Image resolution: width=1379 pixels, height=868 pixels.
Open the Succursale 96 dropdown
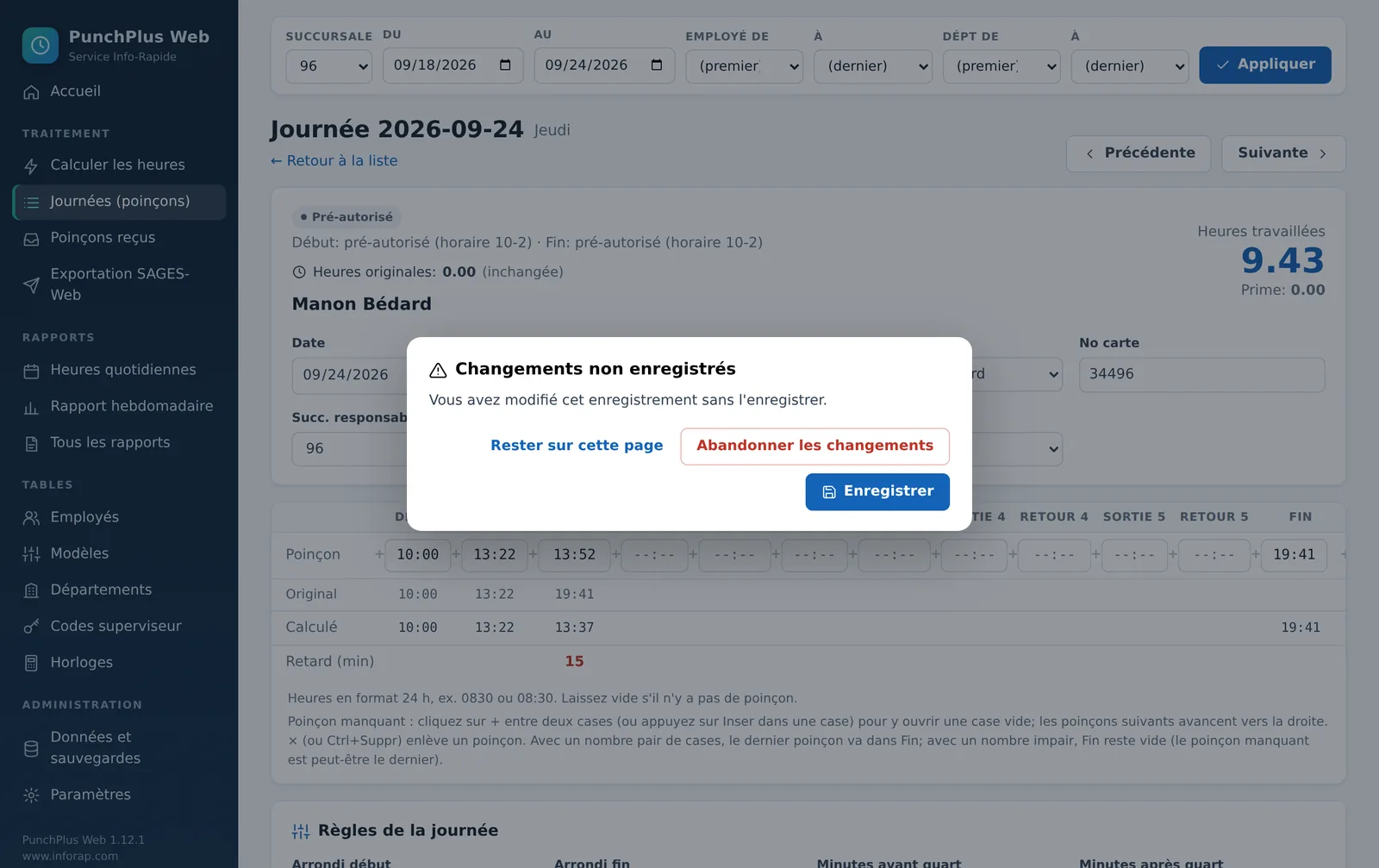click(328, 66)
